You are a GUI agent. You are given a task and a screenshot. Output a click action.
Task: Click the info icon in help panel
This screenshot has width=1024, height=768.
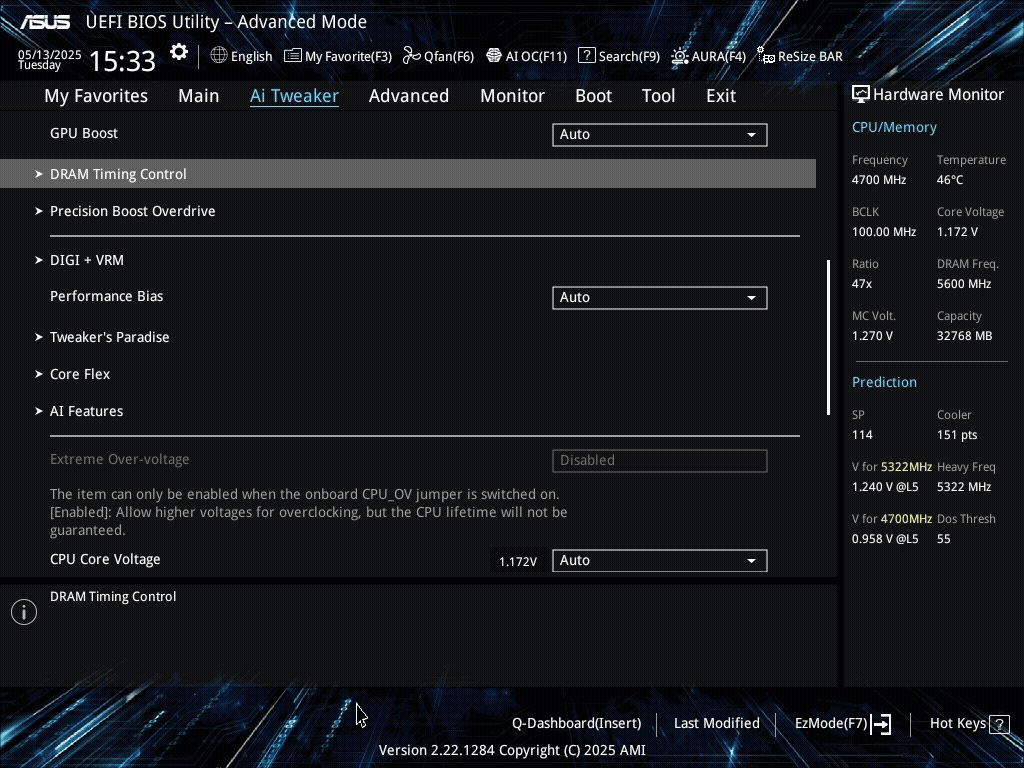tap(24, 612)
